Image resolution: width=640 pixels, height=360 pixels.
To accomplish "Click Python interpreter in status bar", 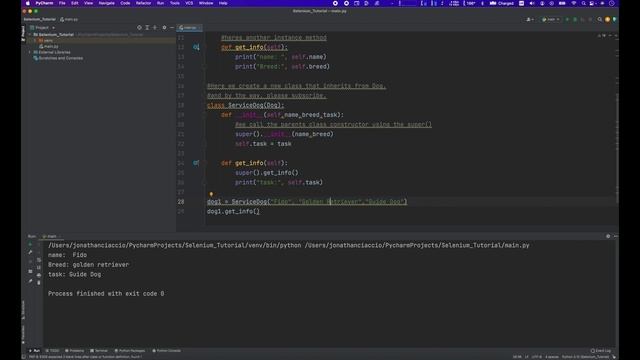I will coord(585,357).
